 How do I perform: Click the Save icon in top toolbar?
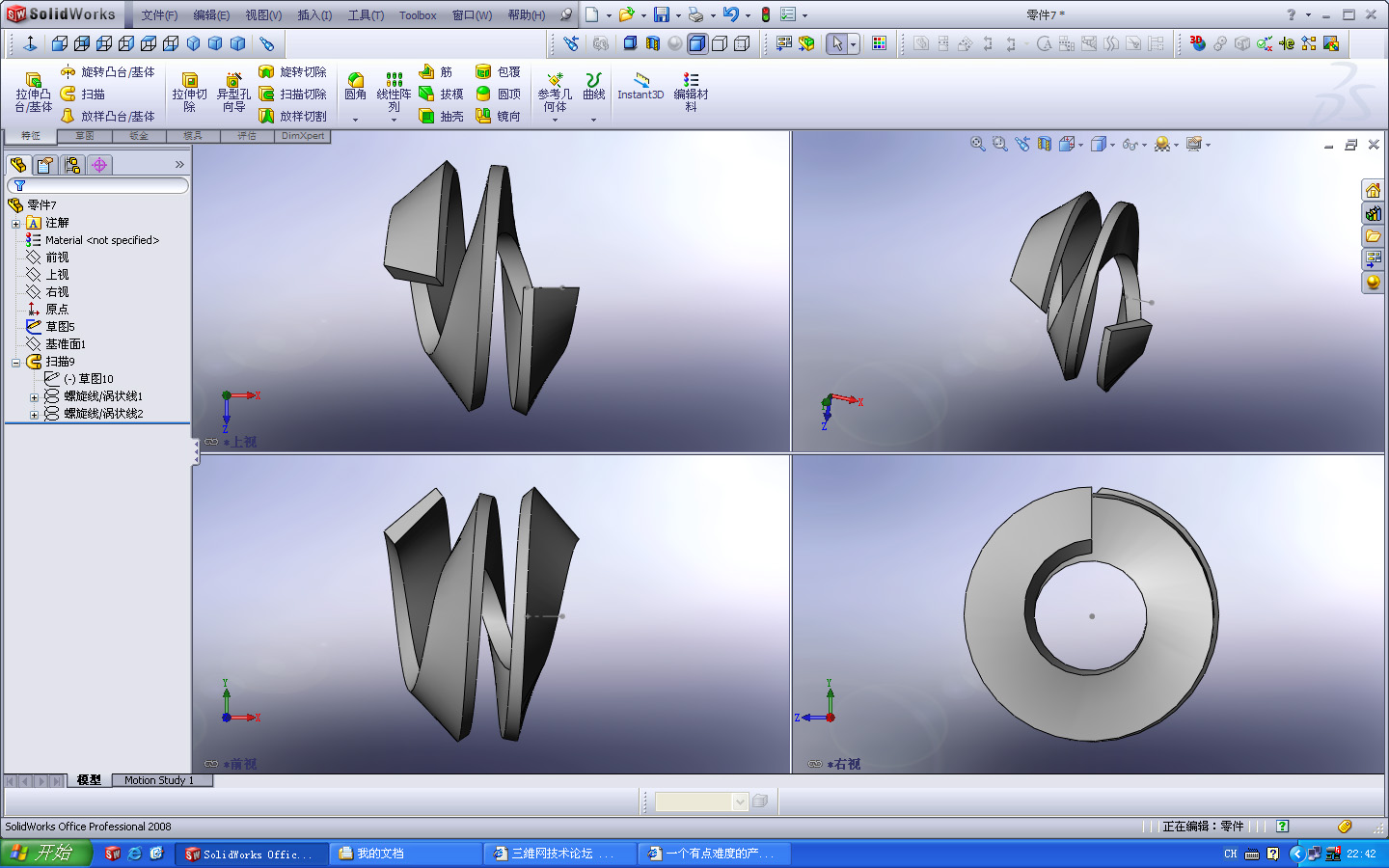662,14
